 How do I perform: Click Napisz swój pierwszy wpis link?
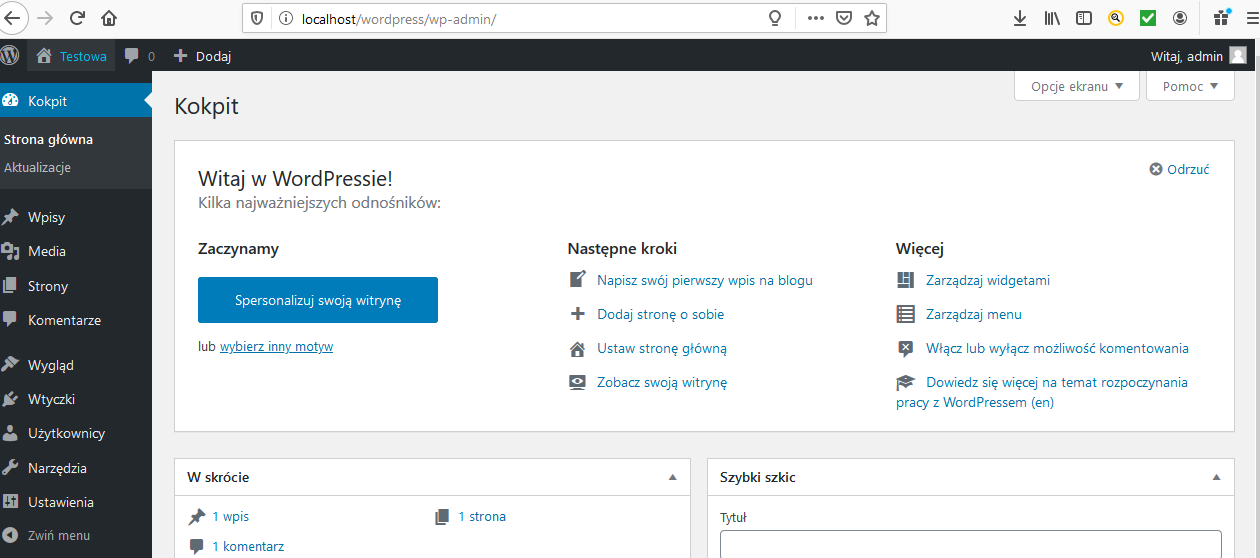point(705,280)
